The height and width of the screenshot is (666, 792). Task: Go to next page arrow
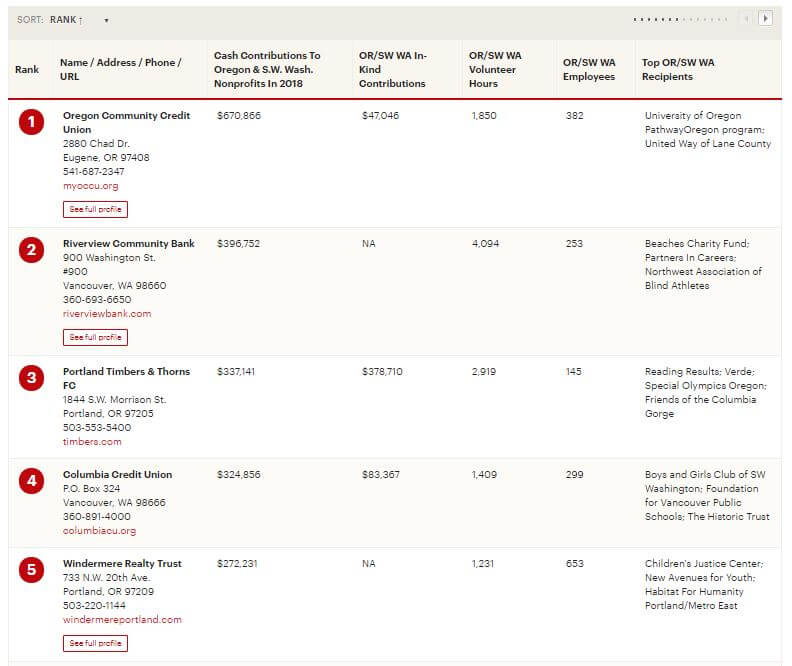[765, 19]
